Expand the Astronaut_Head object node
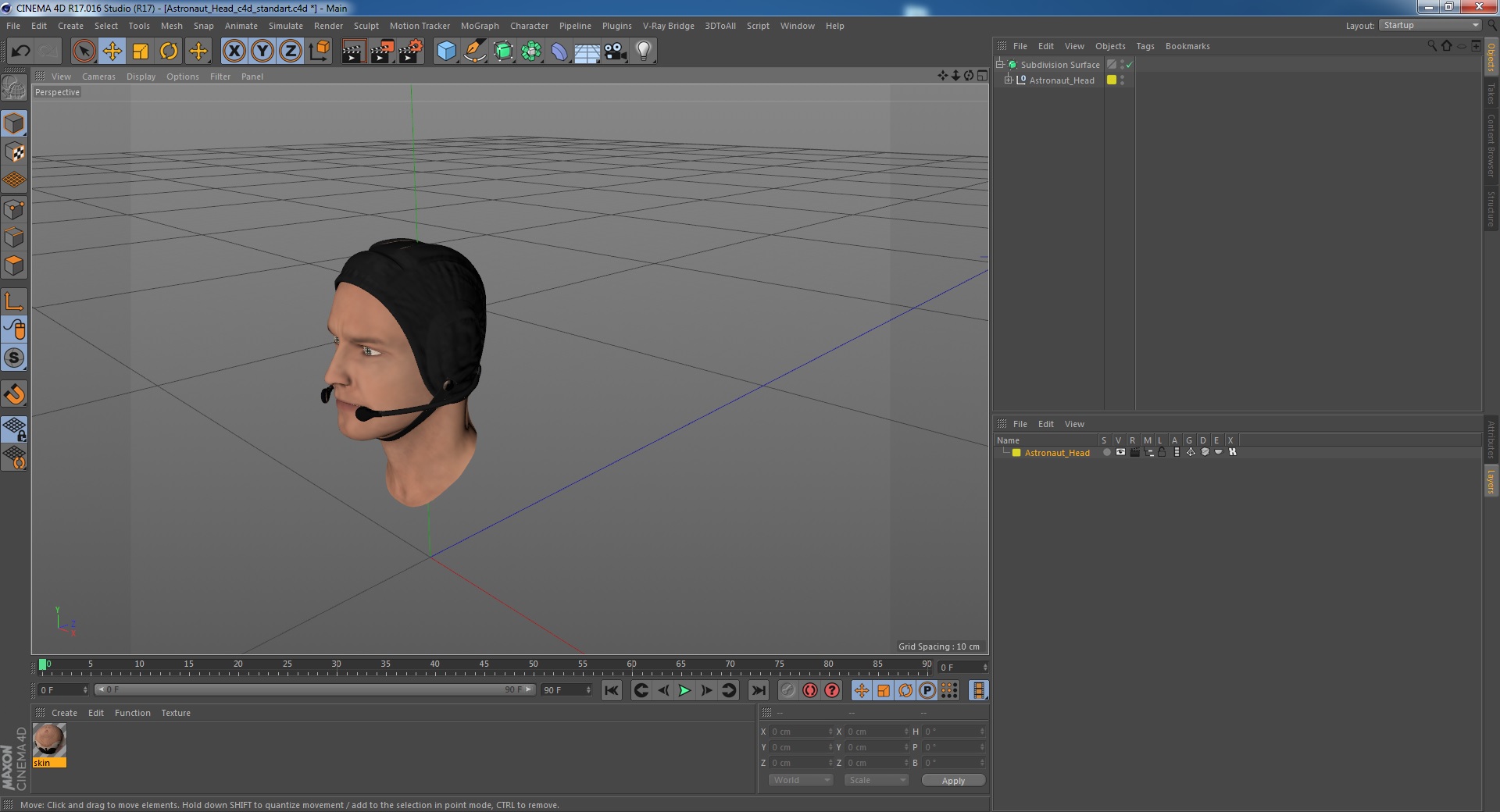Viewport: 1500px width, 812px height. [x=1009, y=80]
